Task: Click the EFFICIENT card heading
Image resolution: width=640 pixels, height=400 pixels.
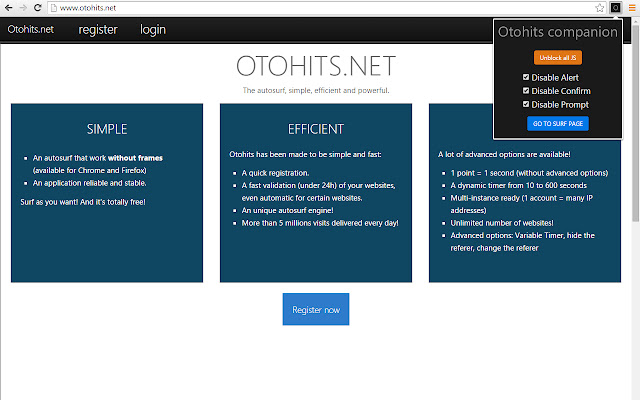Action: (x=316, y=129)
